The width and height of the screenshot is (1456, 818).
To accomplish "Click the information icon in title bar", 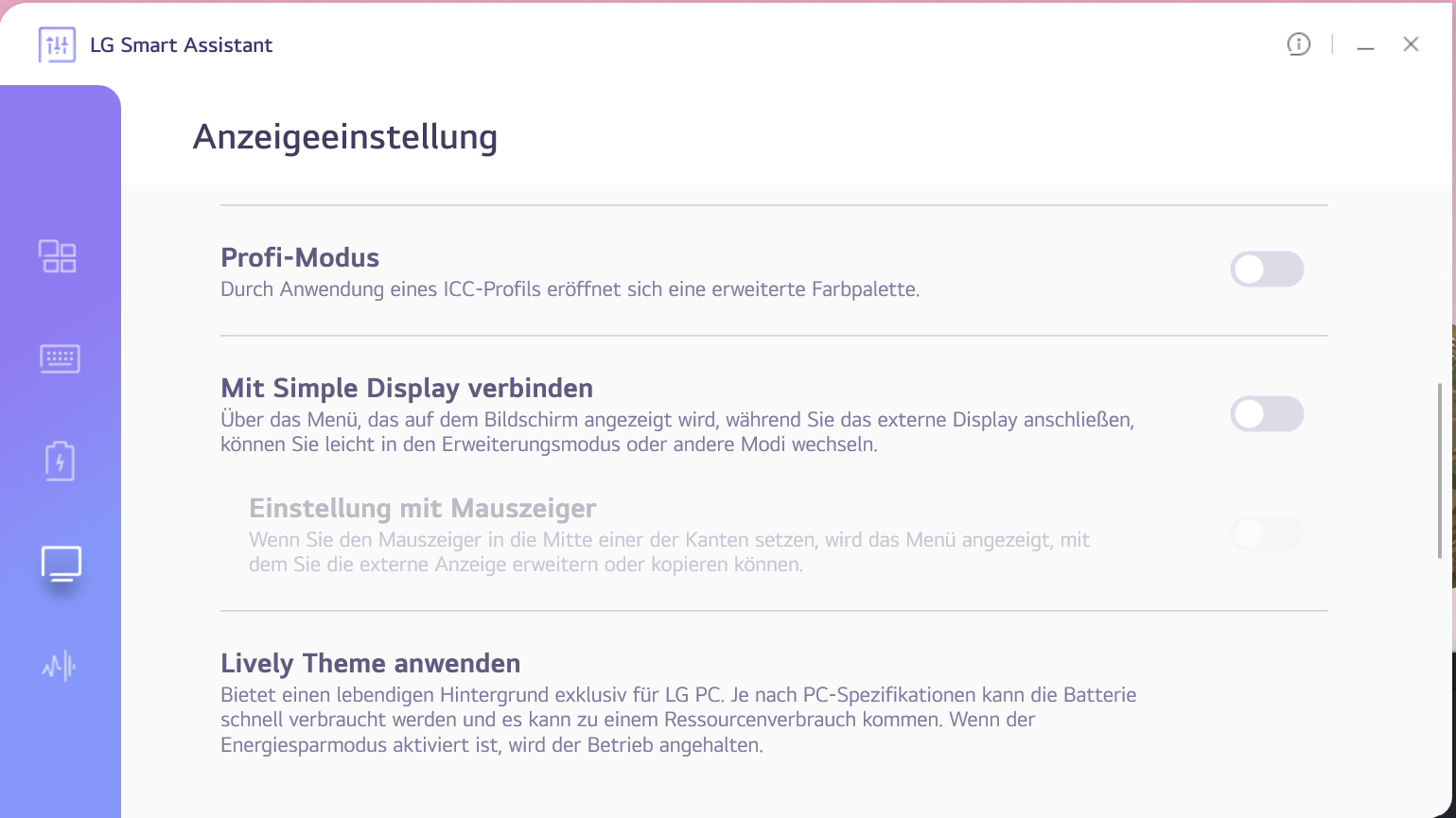I will [1298, 44].
